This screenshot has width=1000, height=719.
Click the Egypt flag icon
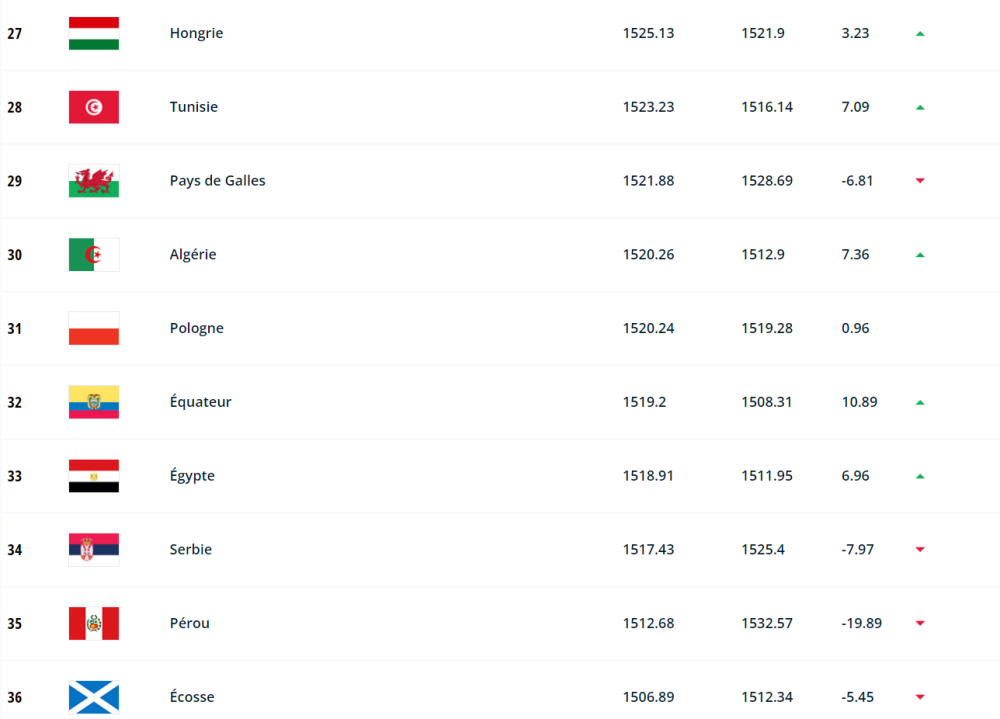pos(93,476)
